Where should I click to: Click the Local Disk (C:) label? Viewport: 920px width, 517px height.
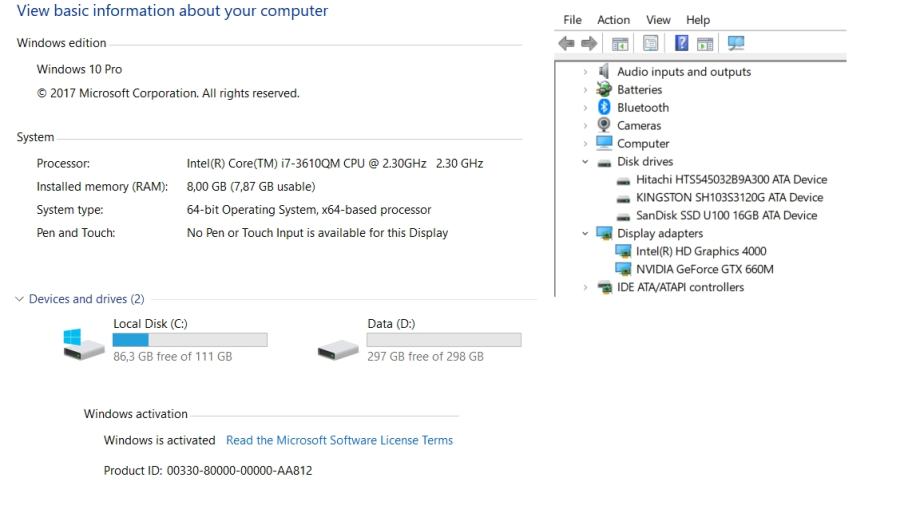pyautogui.click(x=150, y=323)
